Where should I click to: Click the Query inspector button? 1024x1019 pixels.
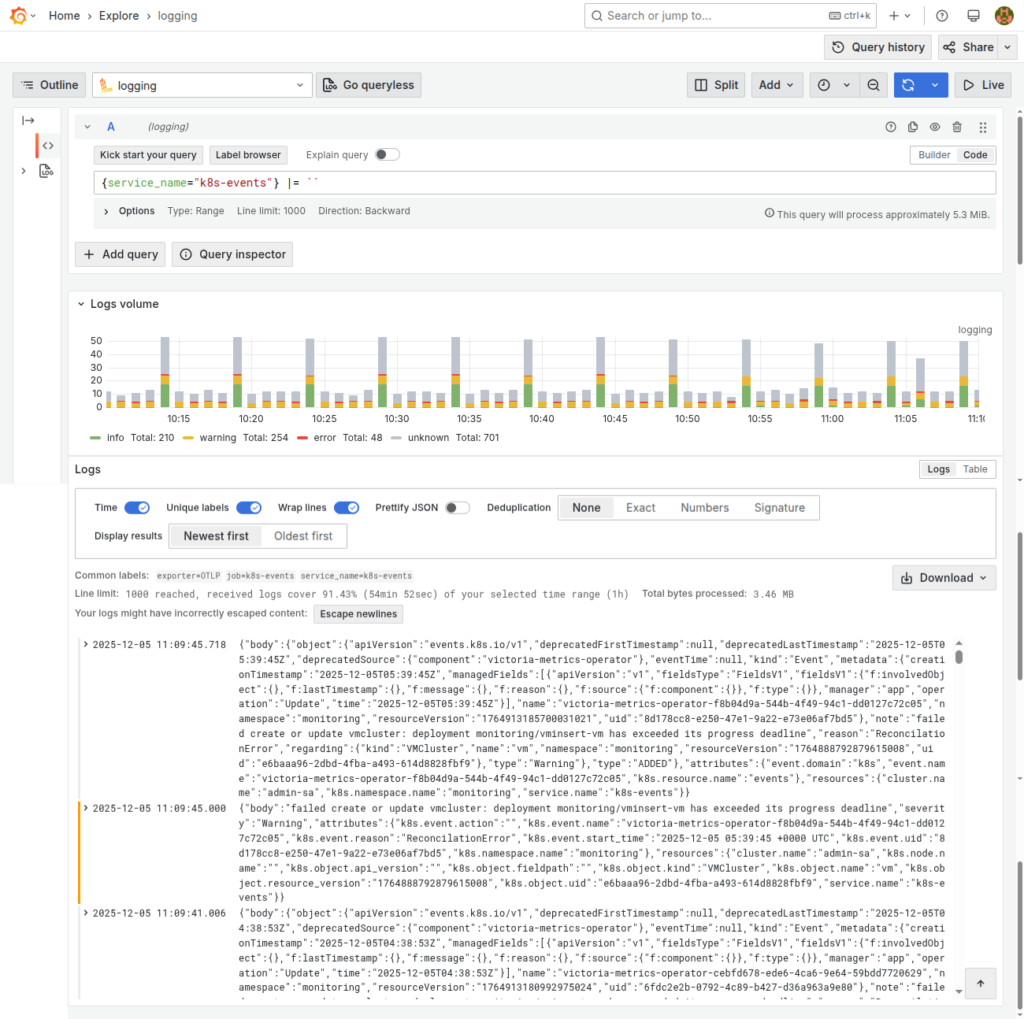coord(233,254)
